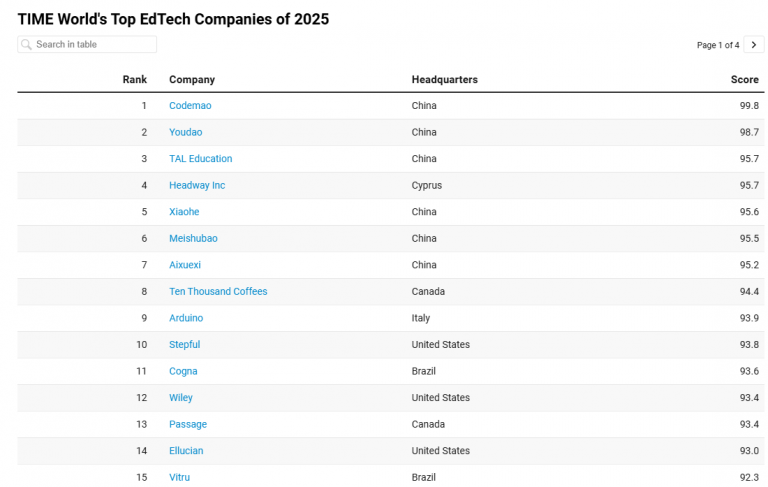Viewport: 768px width, 487px height.
Task: Open the Cogna company link
Action: [x=183, y=371]
